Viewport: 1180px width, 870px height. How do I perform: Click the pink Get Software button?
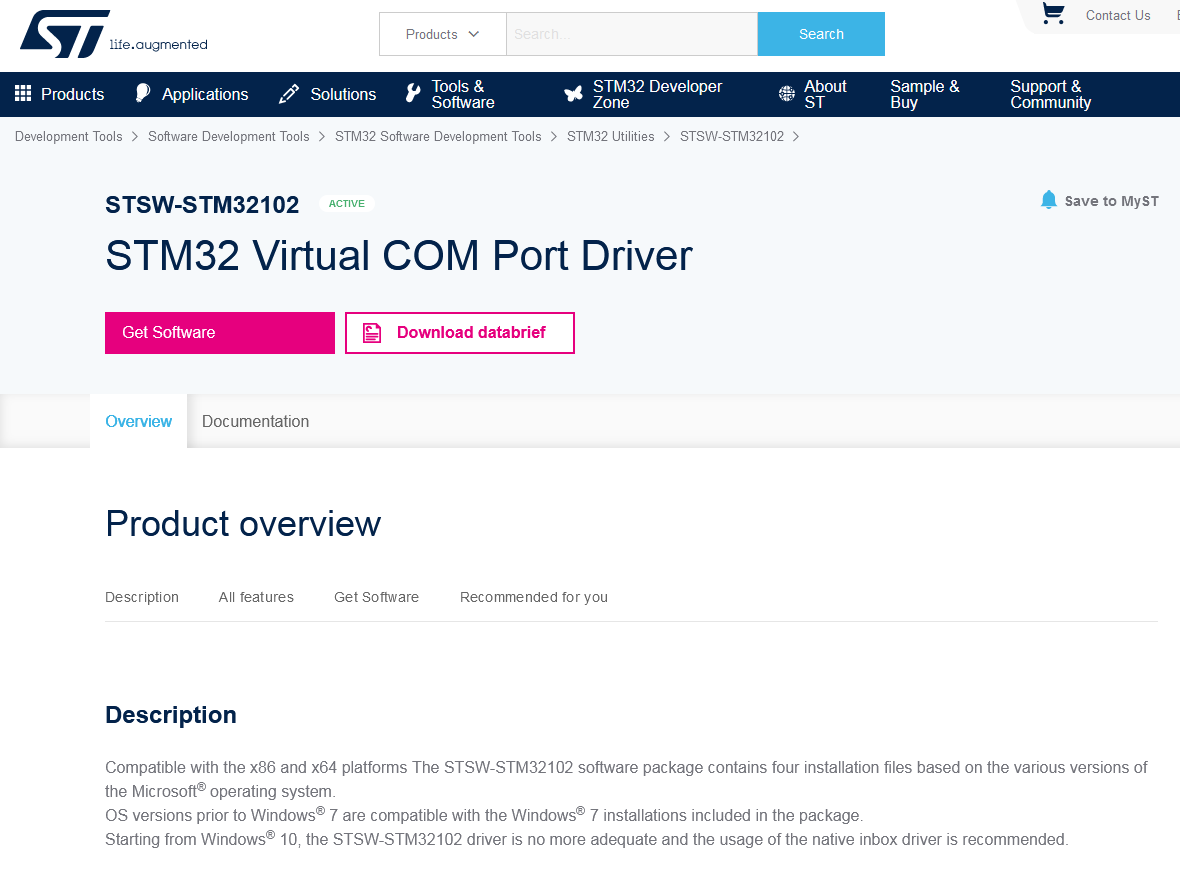click(x=220, y=333)
